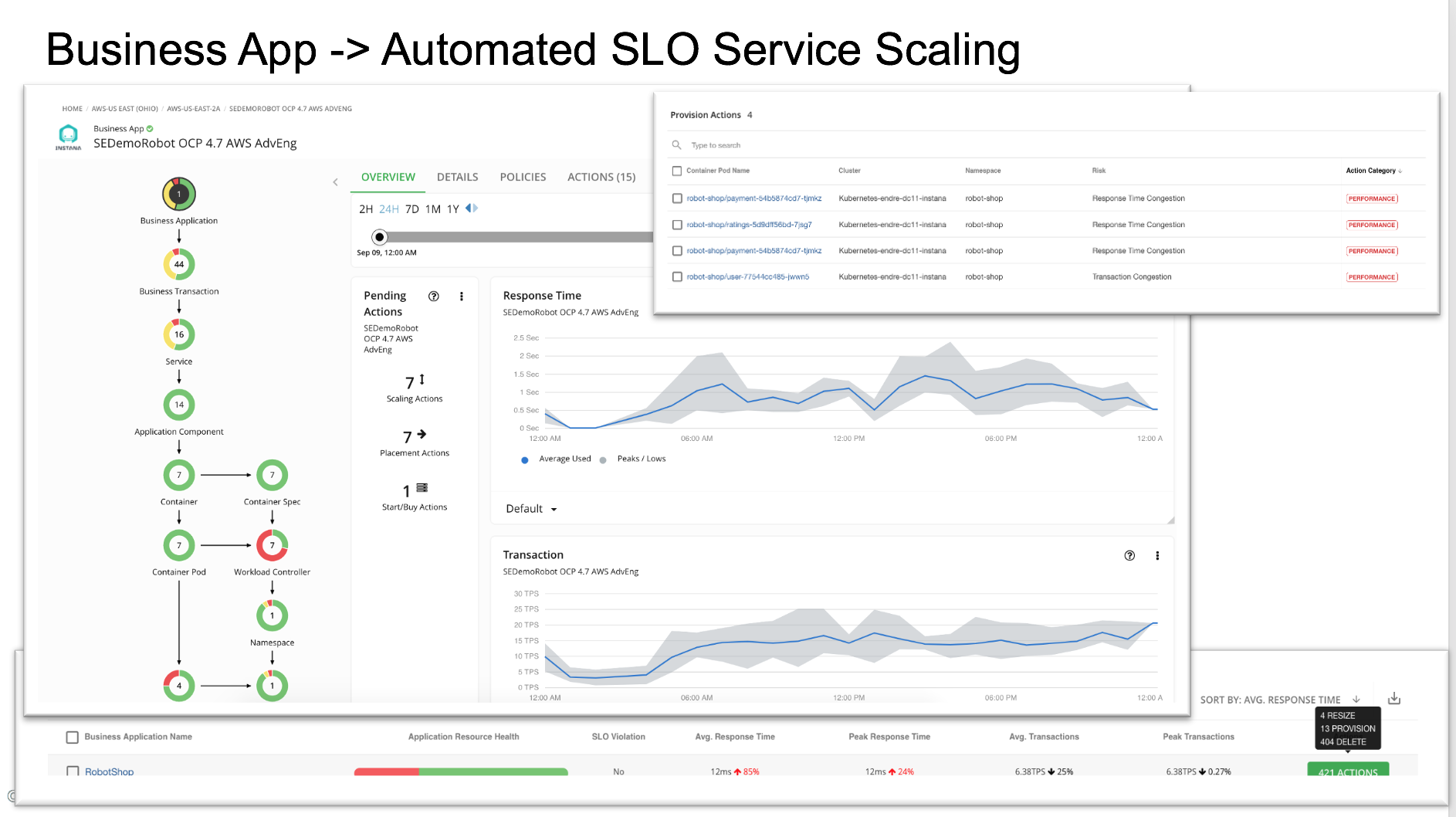
Task: Click the bottom node below Namespace
Action: pyautogui.click(x=272, y=685)
